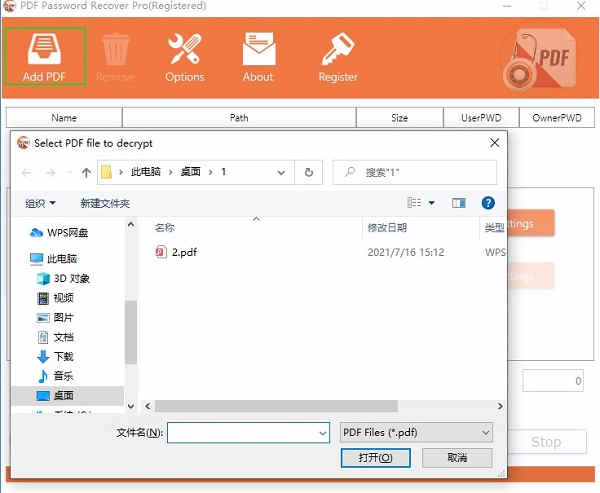Viewport: 600px width, 493px height.
Task: Click the Name column header in main window
Action: [x=64, y=118]
